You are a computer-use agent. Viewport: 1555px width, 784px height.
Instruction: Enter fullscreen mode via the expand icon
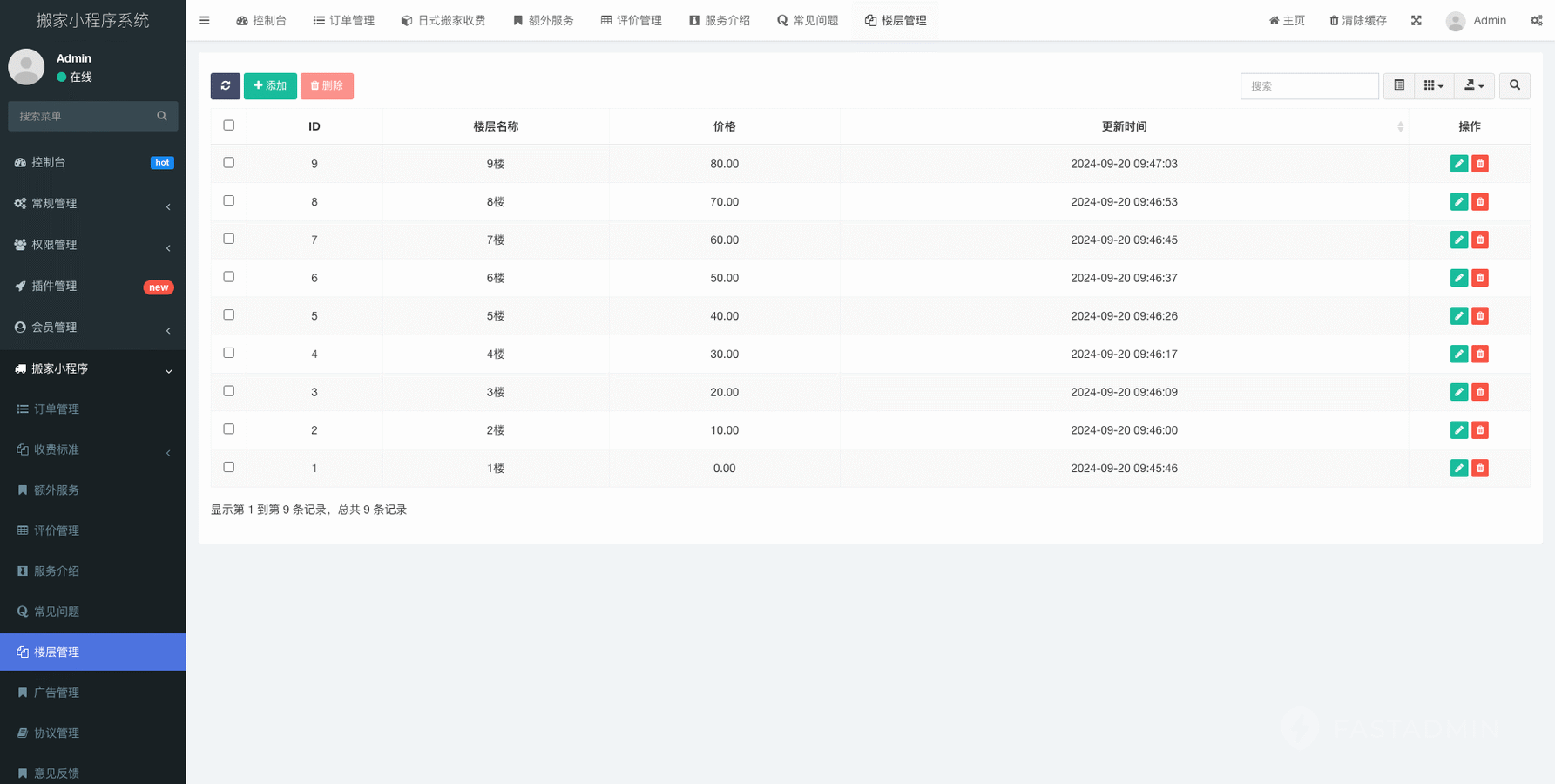(1416, 20)
